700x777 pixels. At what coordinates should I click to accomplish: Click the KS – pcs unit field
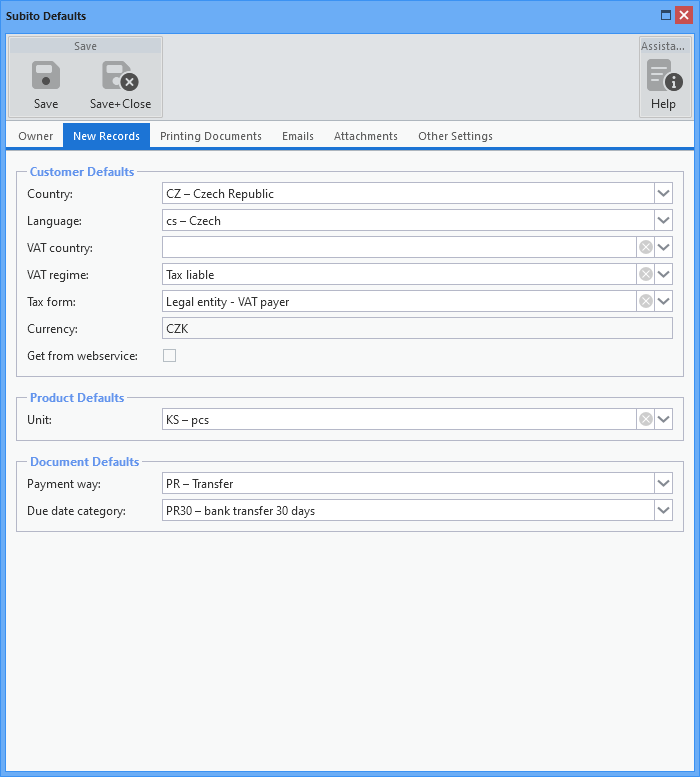click(399, 420)
